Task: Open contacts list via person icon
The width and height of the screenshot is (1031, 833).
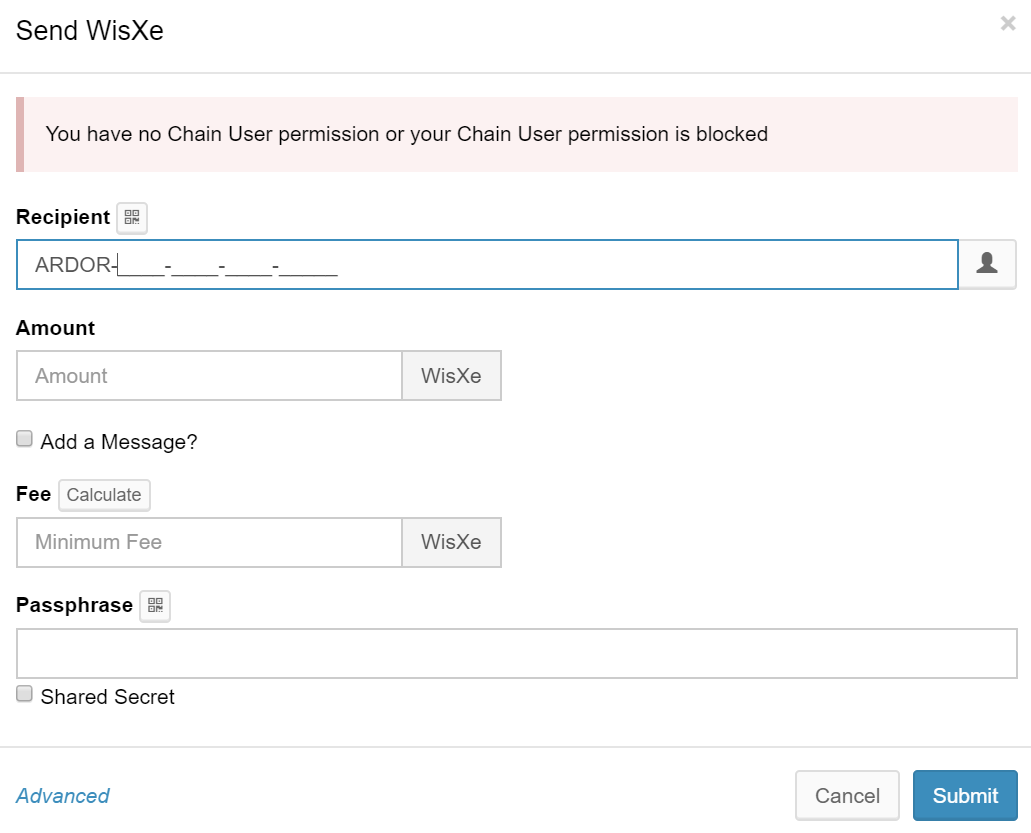Action: click(987, 264)
